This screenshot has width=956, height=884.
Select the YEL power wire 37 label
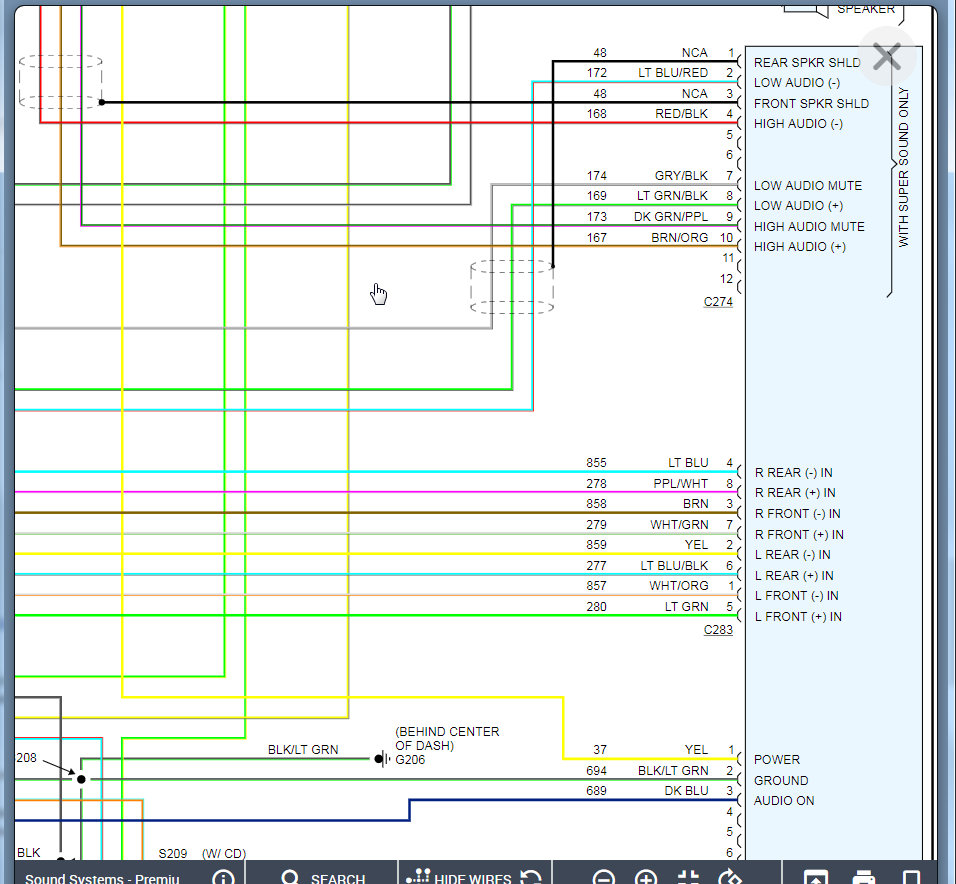point(695,750)
